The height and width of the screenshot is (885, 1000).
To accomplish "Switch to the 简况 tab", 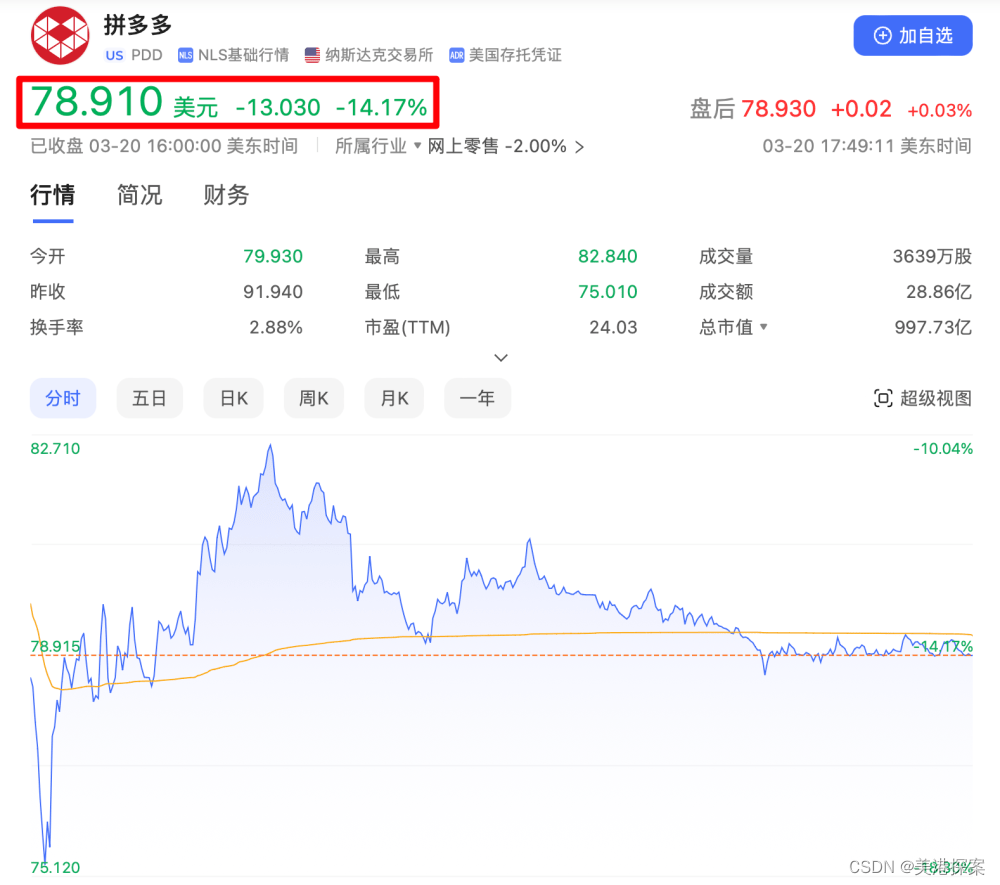I will pos(140,195).
